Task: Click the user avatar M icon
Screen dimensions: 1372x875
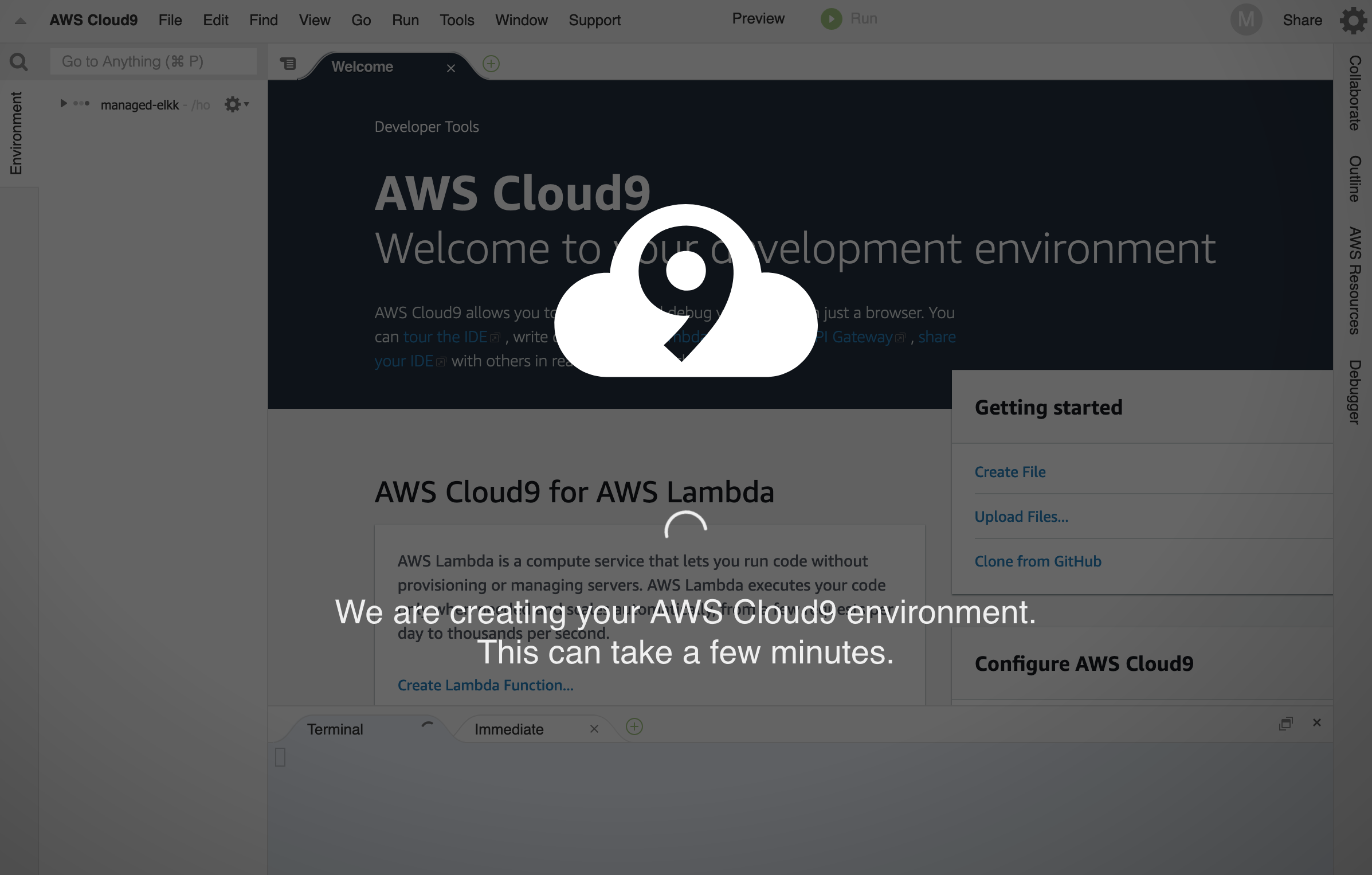Action: [x=1246, y=20]
